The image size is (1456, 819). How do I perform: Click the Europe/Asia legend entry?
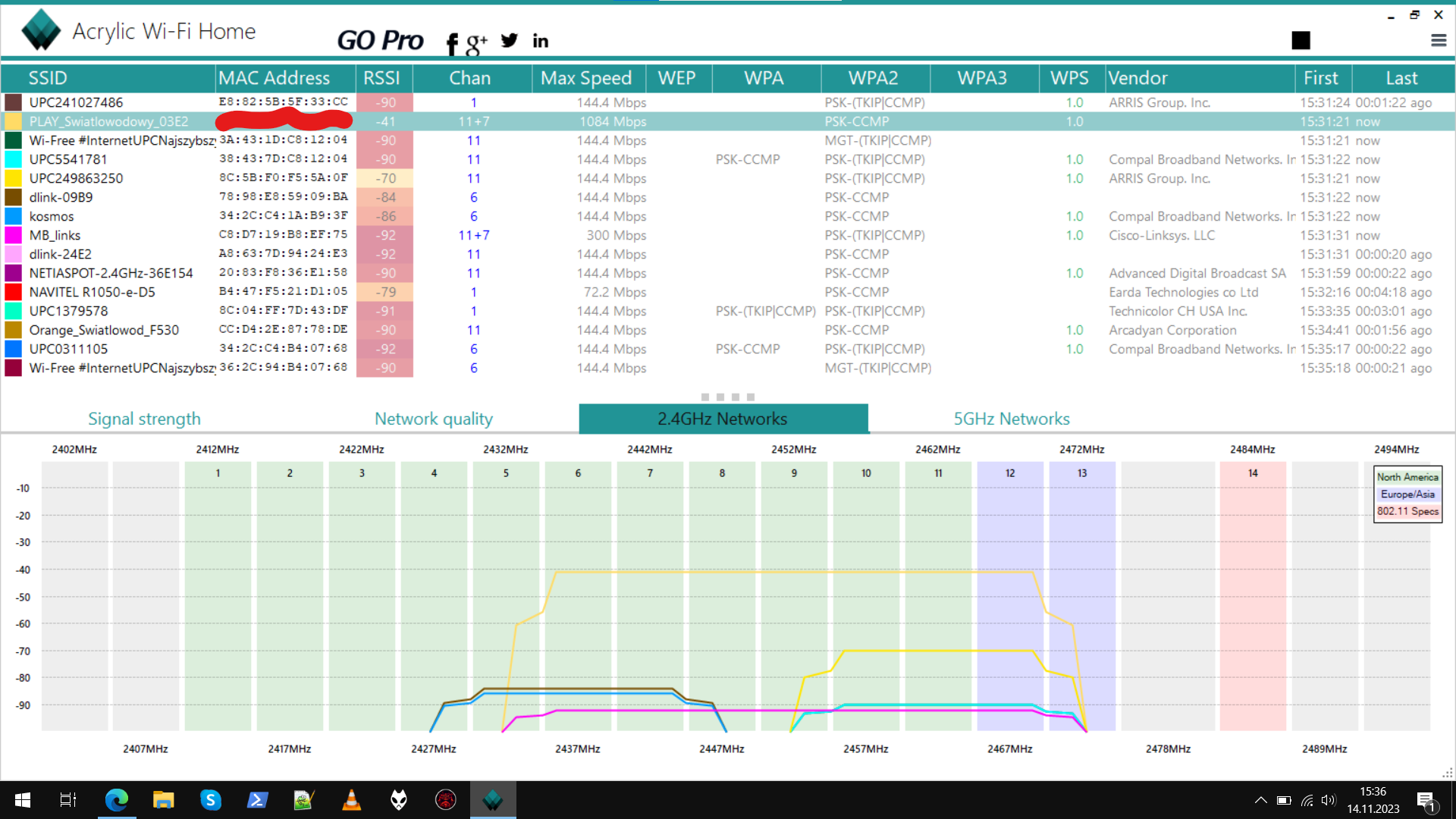coord(1407,494)
